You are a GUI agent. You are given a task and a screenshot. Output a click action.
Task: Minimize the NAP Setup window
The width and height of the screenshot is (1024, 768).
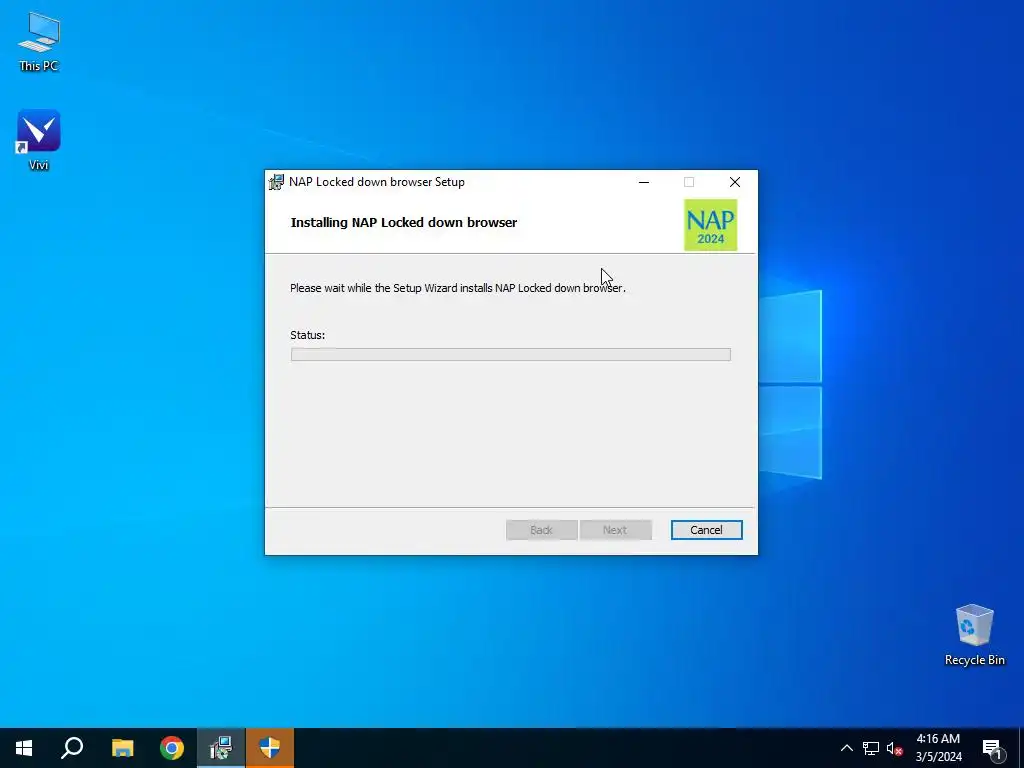pos(644,182)
